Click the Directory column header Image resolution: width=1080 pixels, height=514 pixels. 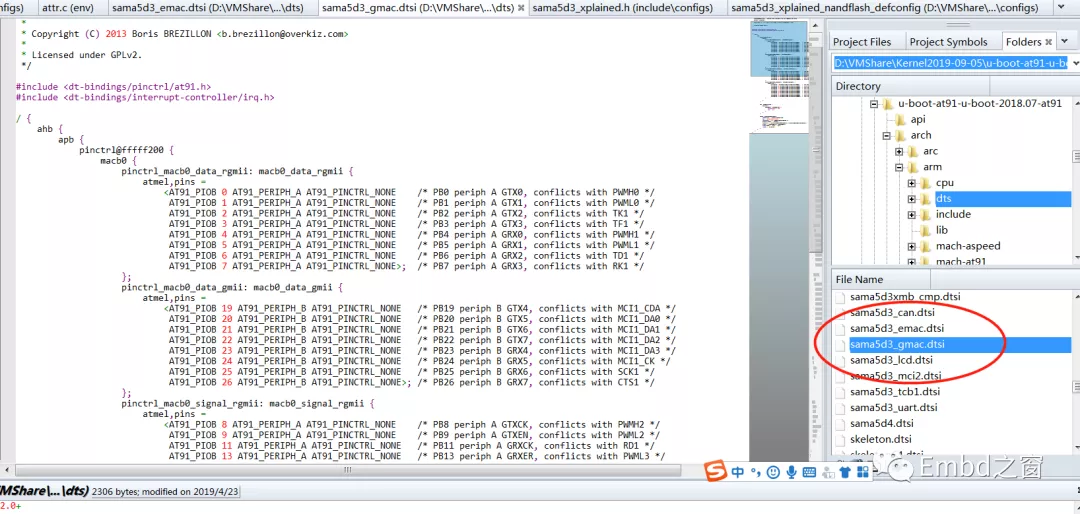click(910, 86)
